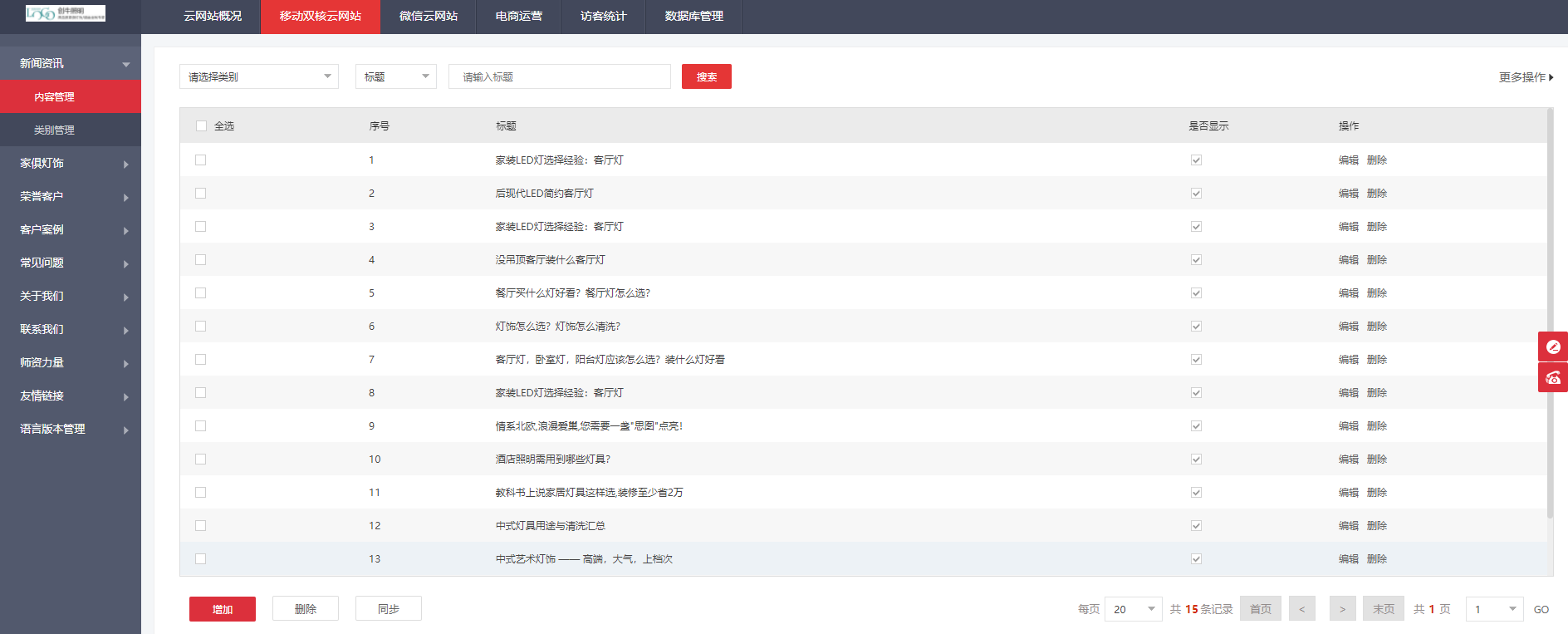Click the red telephone contact icon

(x=1553, y=377)
